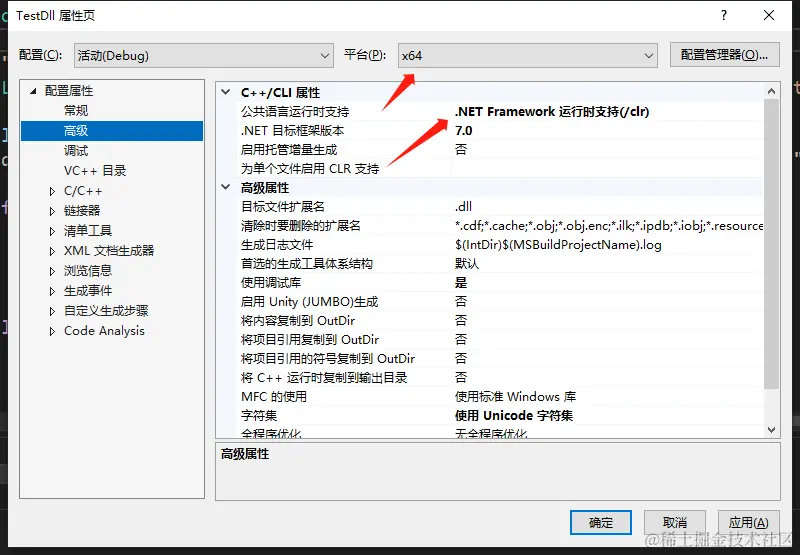Screen dimensions: 800x555
Task: Click the 使用标准 Windows 库 value
Action: coord(515,396)
